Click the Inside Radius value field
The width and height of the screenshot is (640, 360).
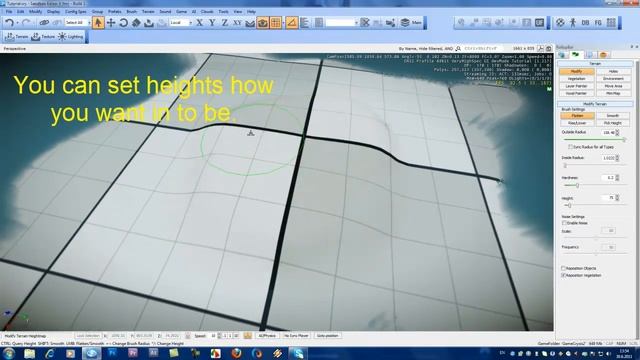click(x=608, y=158)
